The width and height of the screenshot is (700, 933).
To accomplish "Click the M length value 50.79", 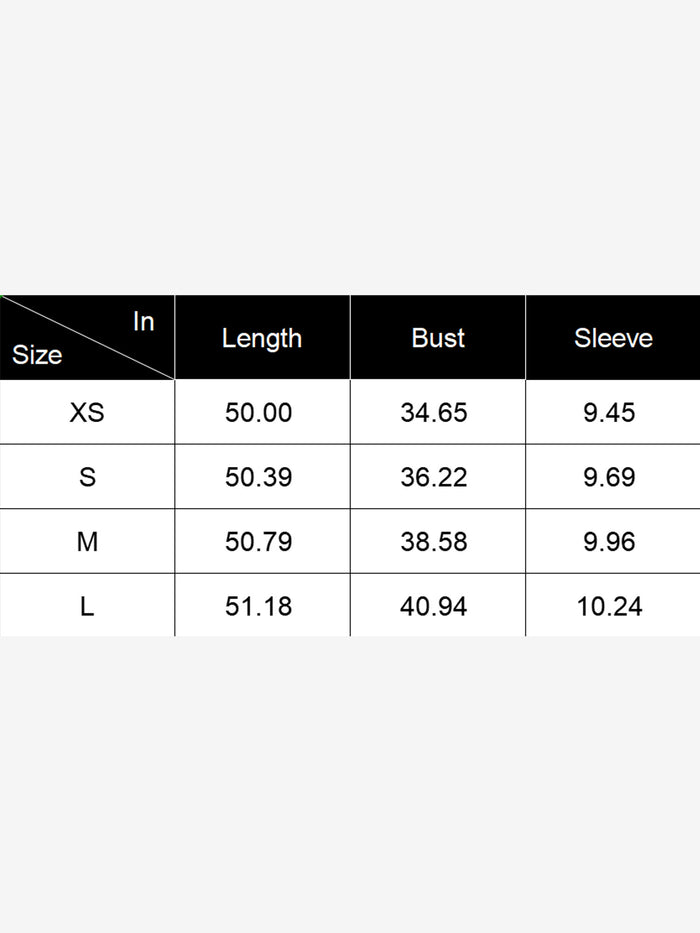I will 259,542.
